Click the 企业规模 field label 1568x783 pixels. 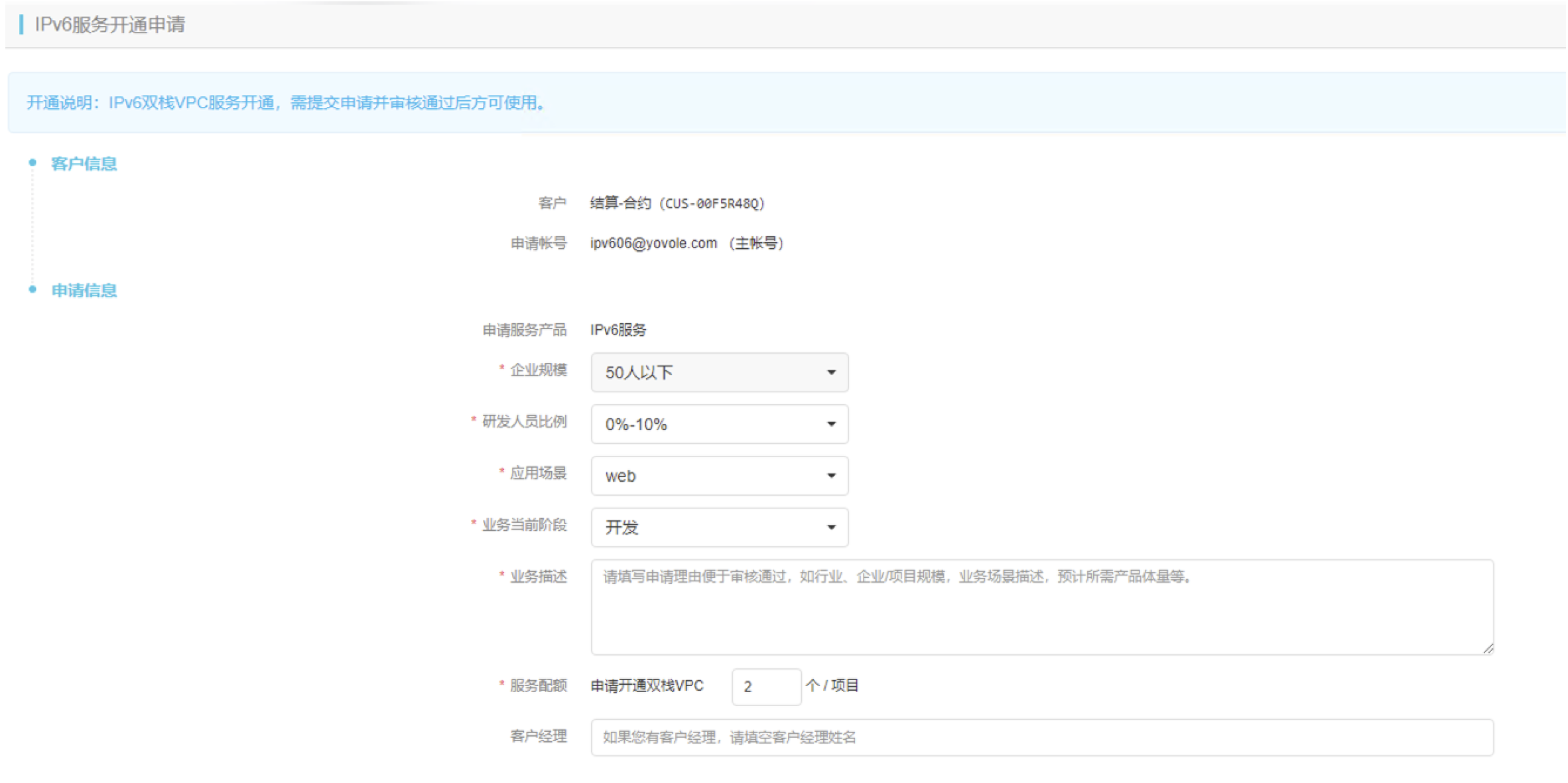coord(538,370)
